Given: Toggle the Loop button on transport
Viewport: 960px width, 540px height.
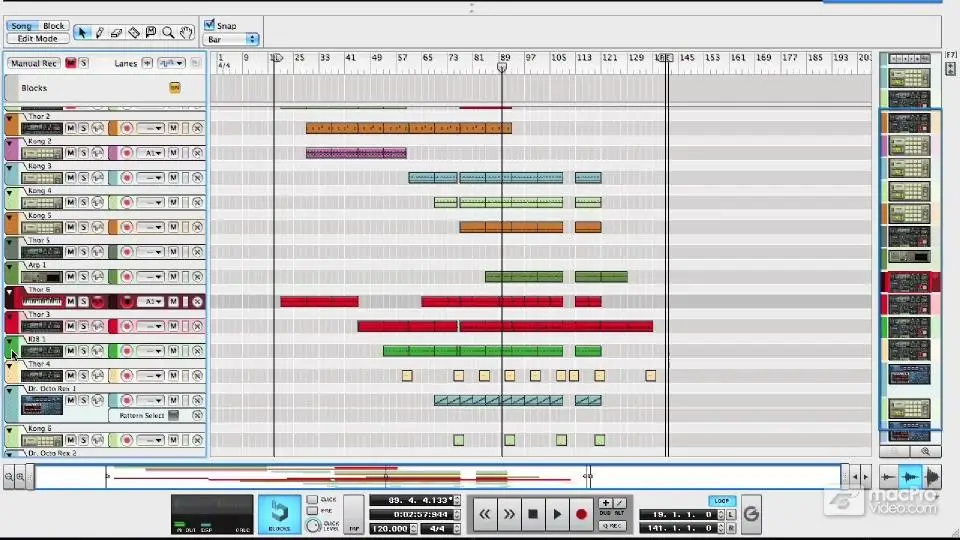Looking at the screenshot, I should click(x=721, y=501).
